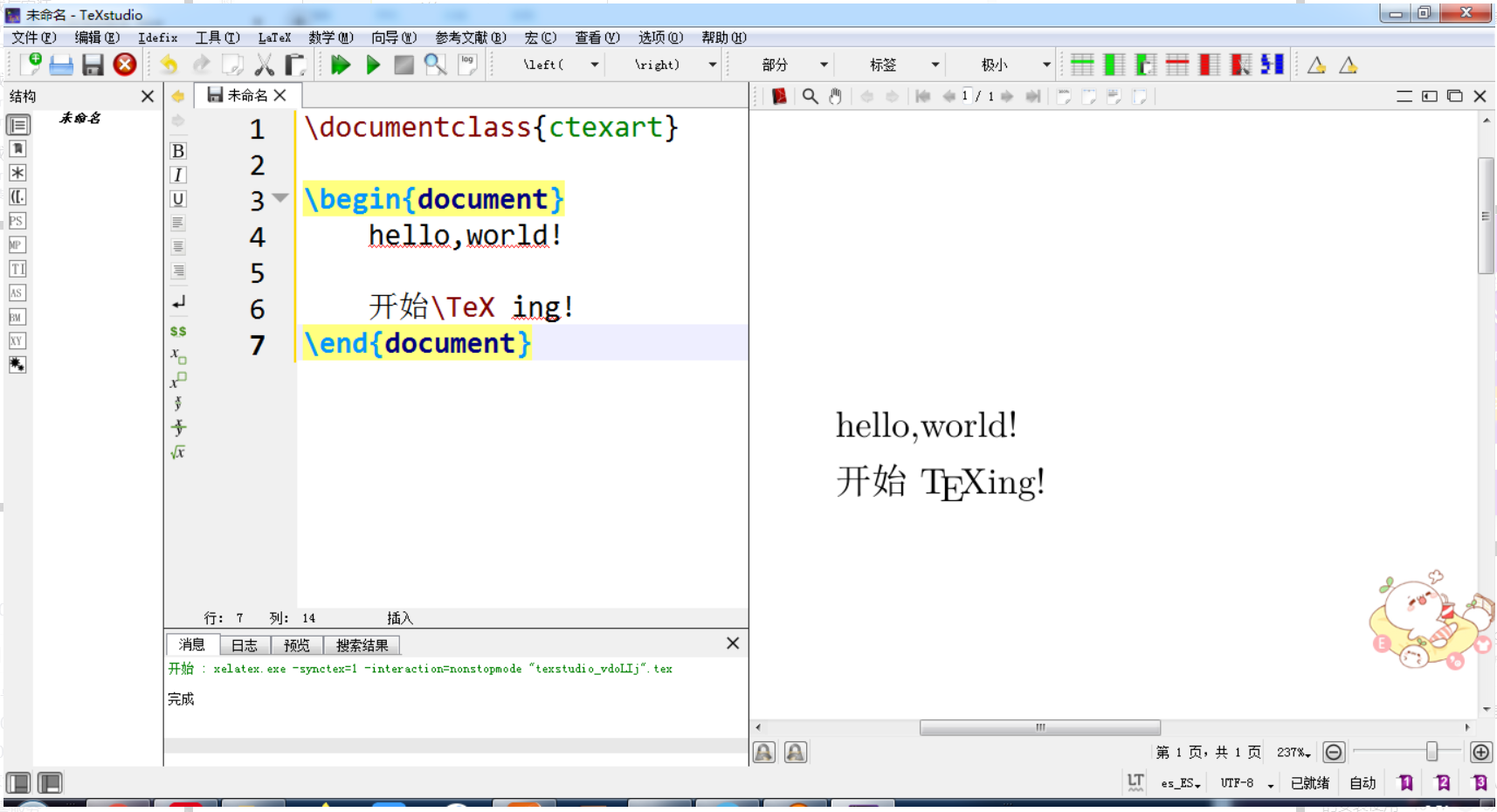Toggle the side panel using bottom-left icon
Screen dimensions: 1497x812
[x=18, y=783]
